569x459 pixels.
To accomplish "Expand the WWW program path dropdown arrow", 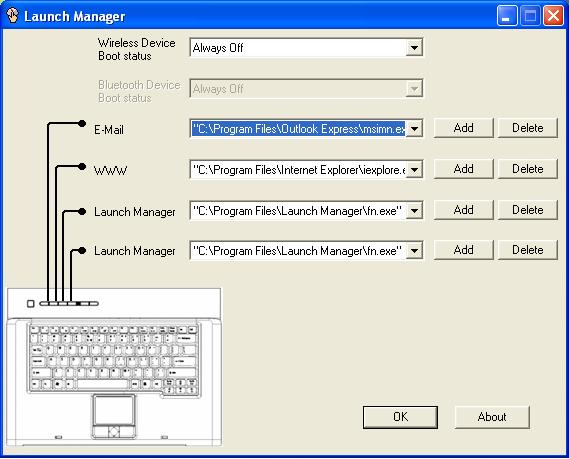I will coord(414,170).
